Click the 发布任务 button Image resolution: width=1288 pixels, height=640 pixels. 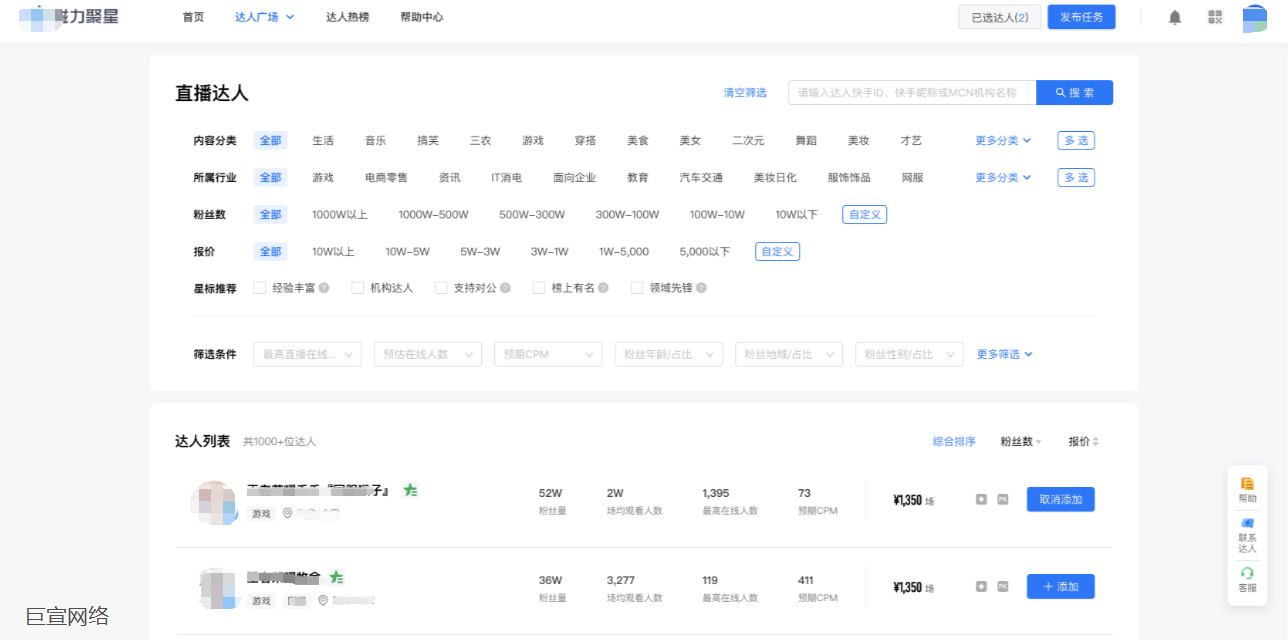point(1081,17)
